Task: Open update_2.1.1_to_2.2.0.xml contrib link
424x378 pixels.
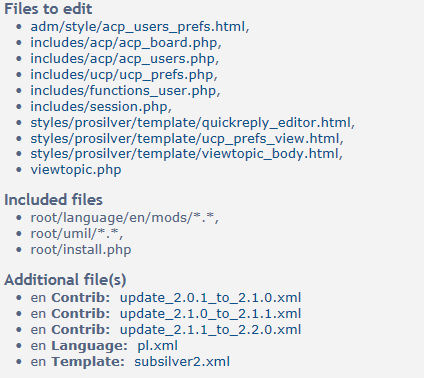Action: (x=210, y=330)
